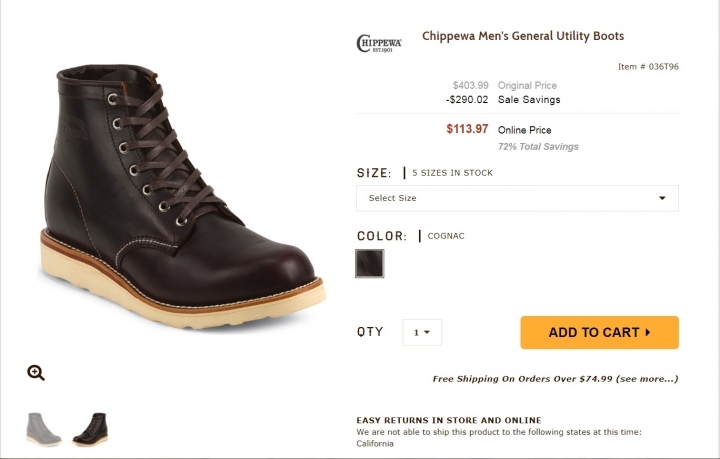Open the quantity dropdown showing 1
This screenshot has width=720, height=459.
tap(422, 332)
